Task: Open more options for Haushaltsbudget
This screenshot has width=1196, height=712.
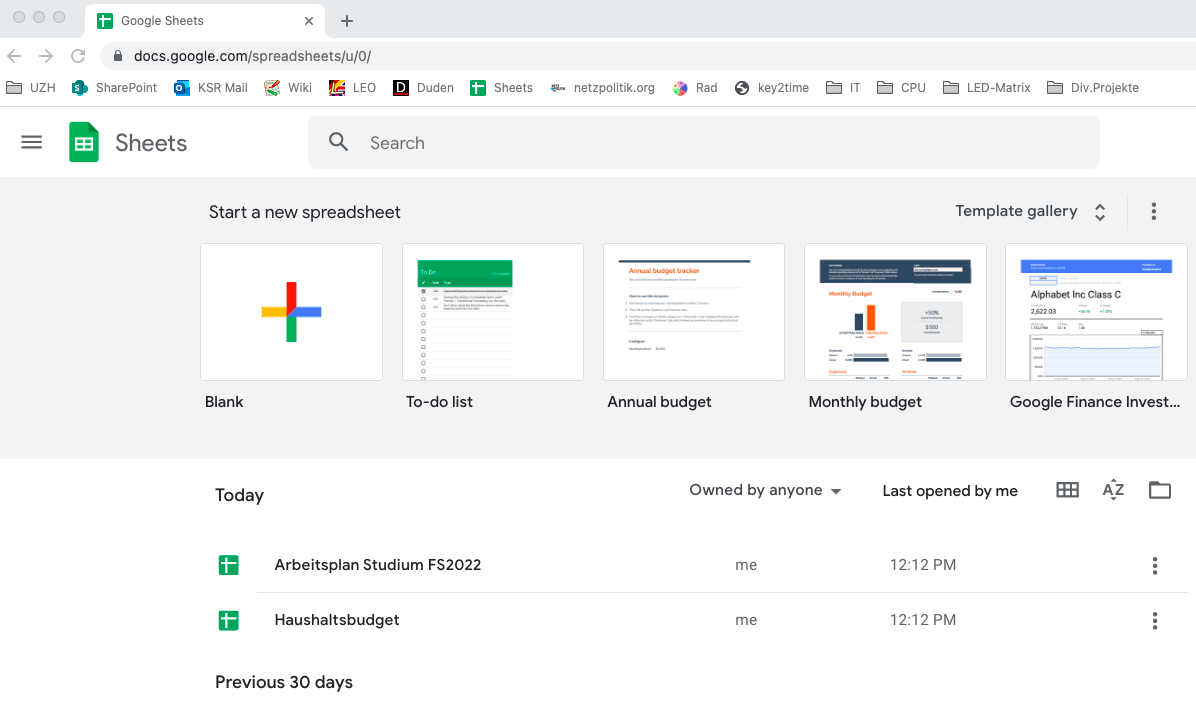Action: click(x=1154, y=621)
